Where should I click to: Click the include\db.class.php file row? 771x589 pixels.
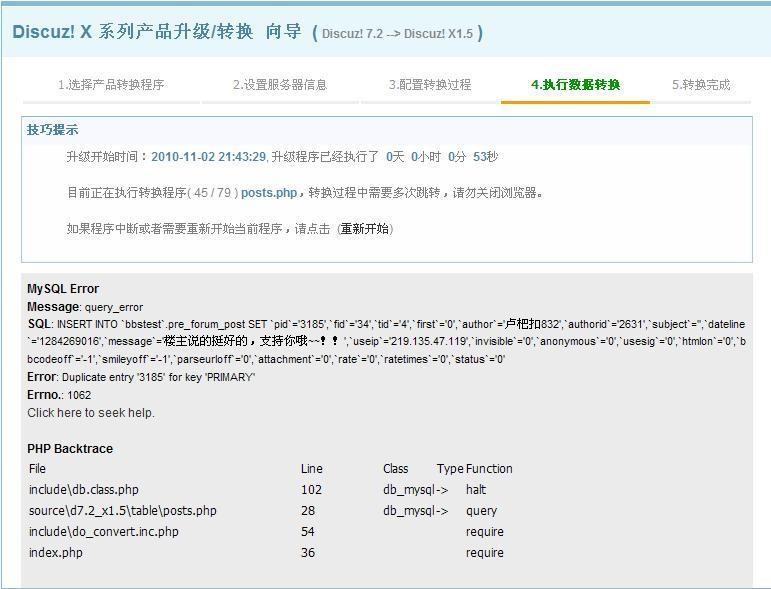coord(84,490)
